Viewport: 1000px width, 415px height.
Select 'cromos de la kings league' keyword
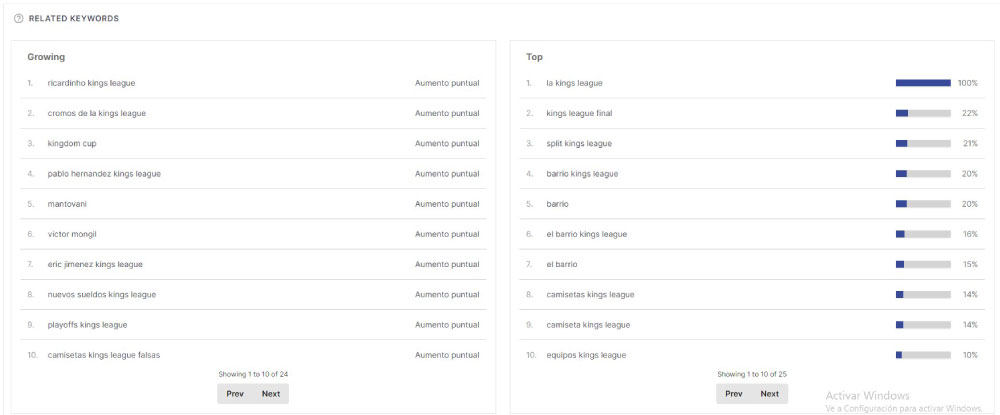96,113
